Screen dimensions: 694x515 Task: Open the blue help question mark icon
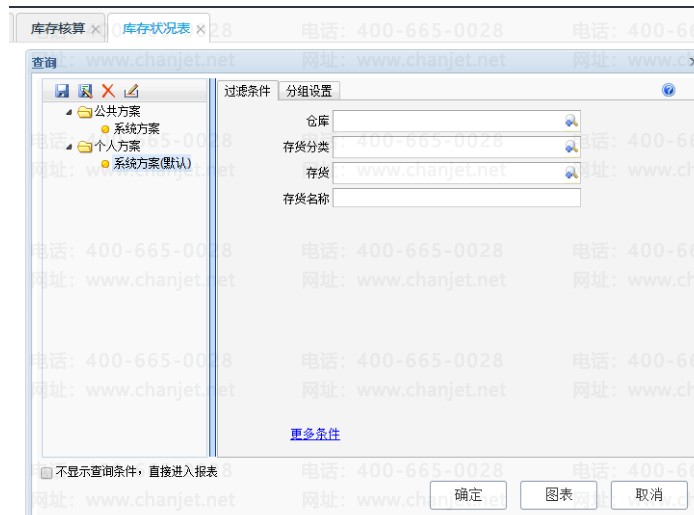668,90
